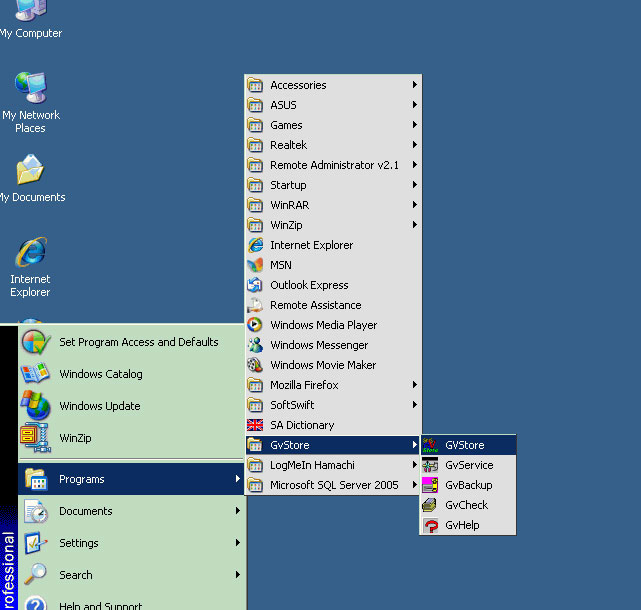The image size is (641, 610).
Task: Click Internet Explorer icon in Programs menu
Action: [x=255, y=245]
